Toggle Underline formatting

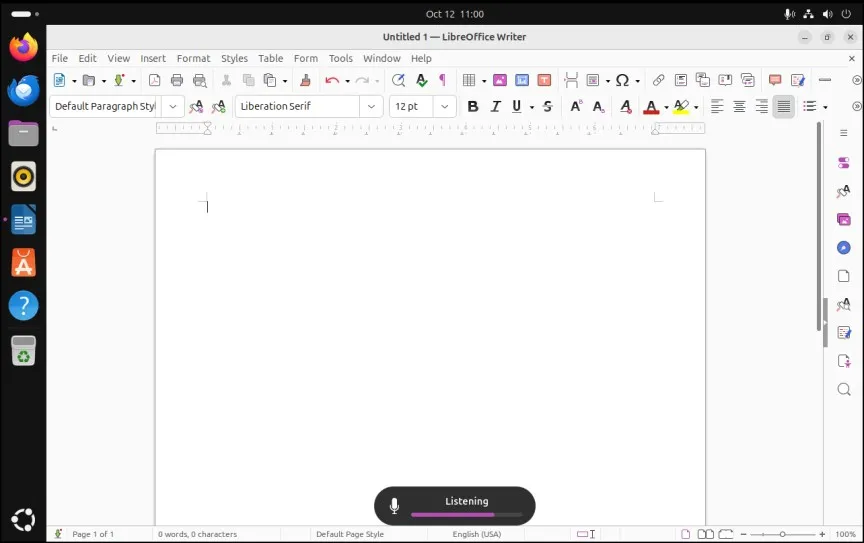tap(517, 106)
